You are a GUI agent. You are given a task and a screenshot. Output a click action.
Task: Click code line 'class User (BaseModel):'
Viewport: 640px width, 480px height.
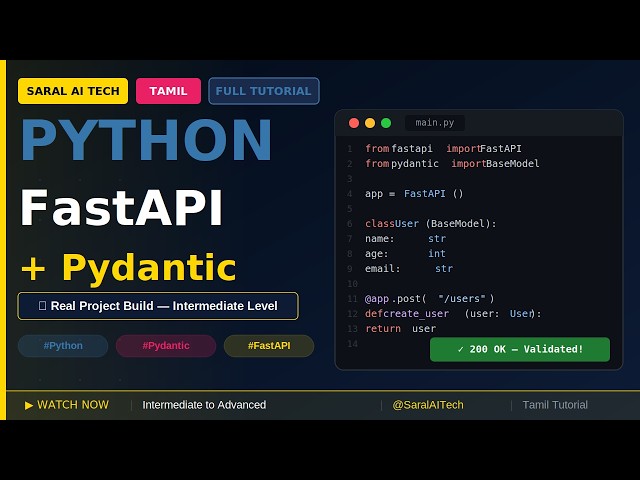coord(431,224)
